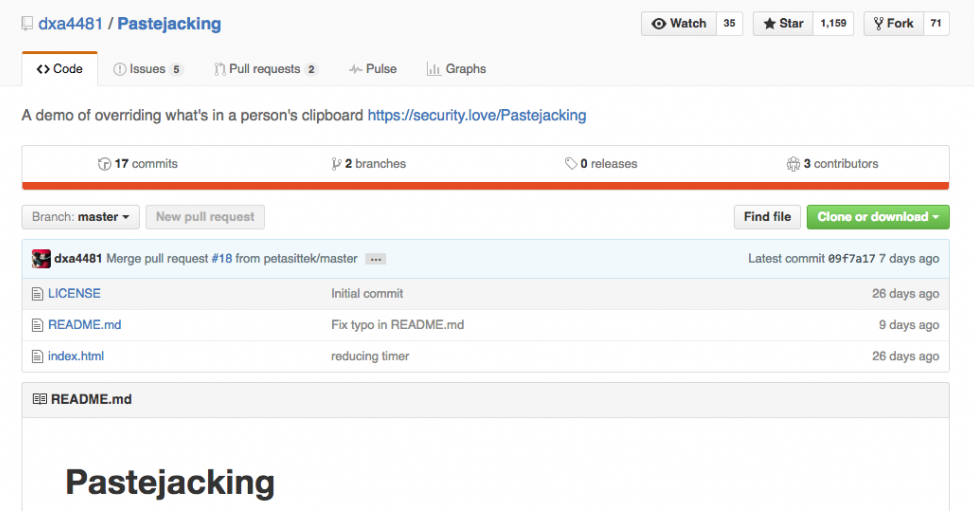Click the New pull request button

[x=205, y=217]
